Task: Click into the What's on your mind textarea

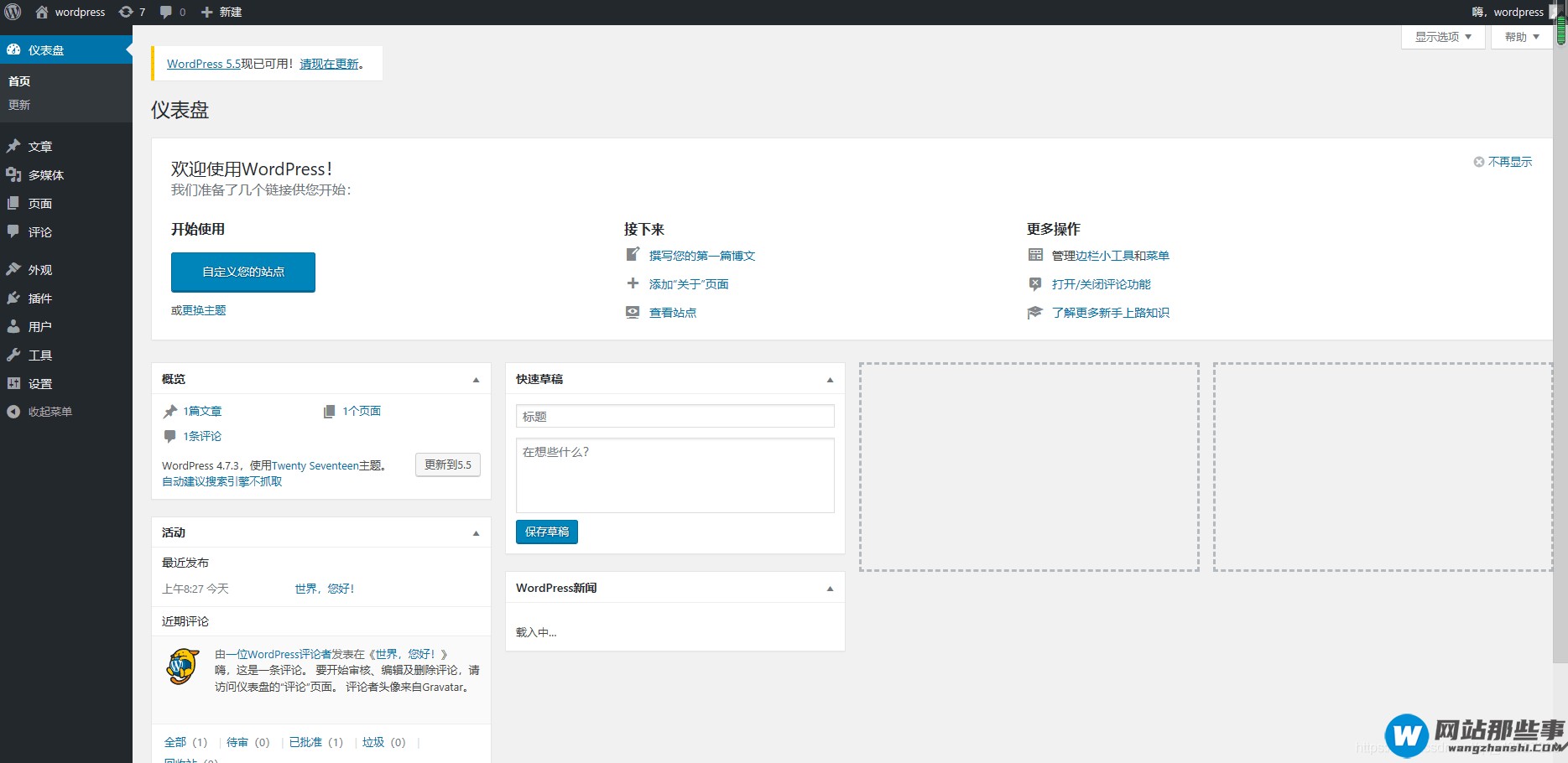Action: click(675, 475)
